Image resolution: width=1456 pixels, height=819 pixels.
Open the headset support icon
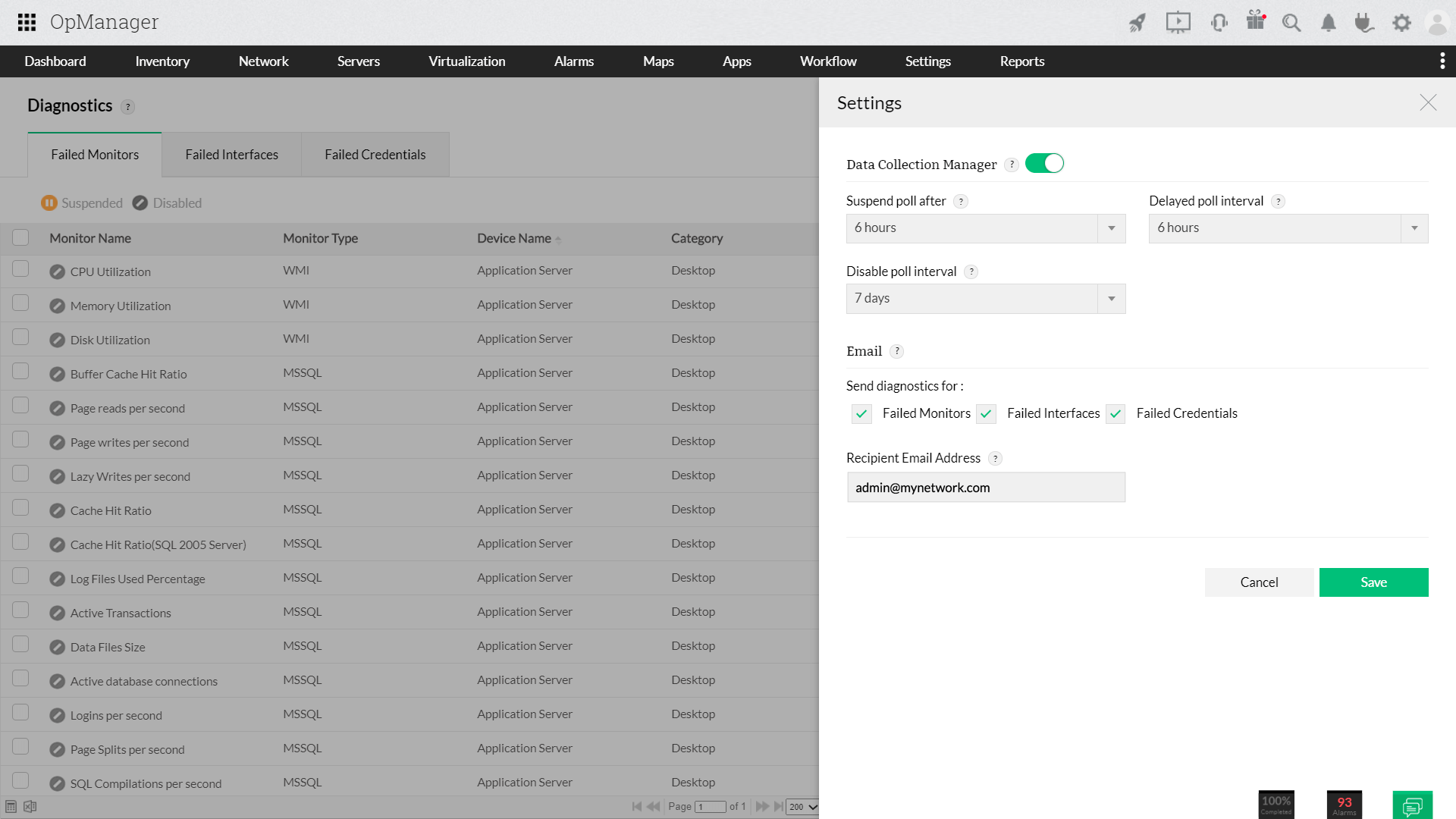point(1219,23)
